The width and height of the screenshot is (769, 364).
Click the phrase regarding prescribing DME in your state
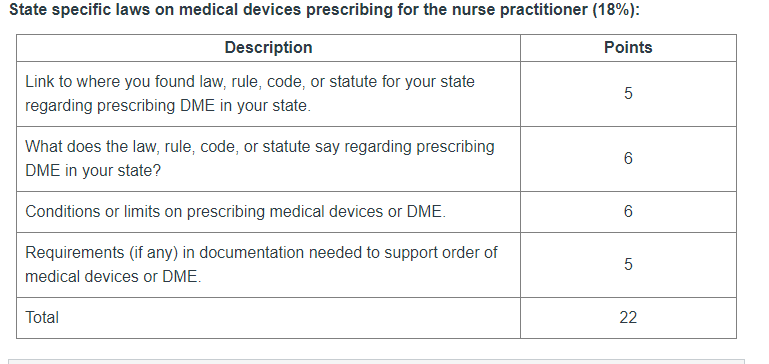[x=168, y=105]
